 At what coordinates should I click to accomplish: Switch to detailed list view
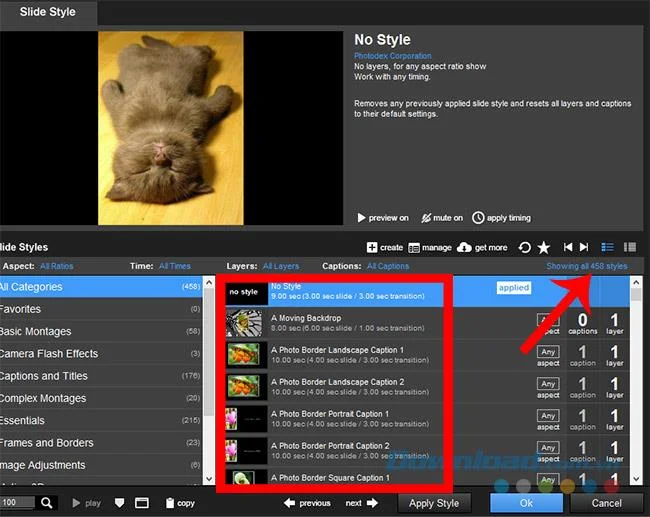608,247
